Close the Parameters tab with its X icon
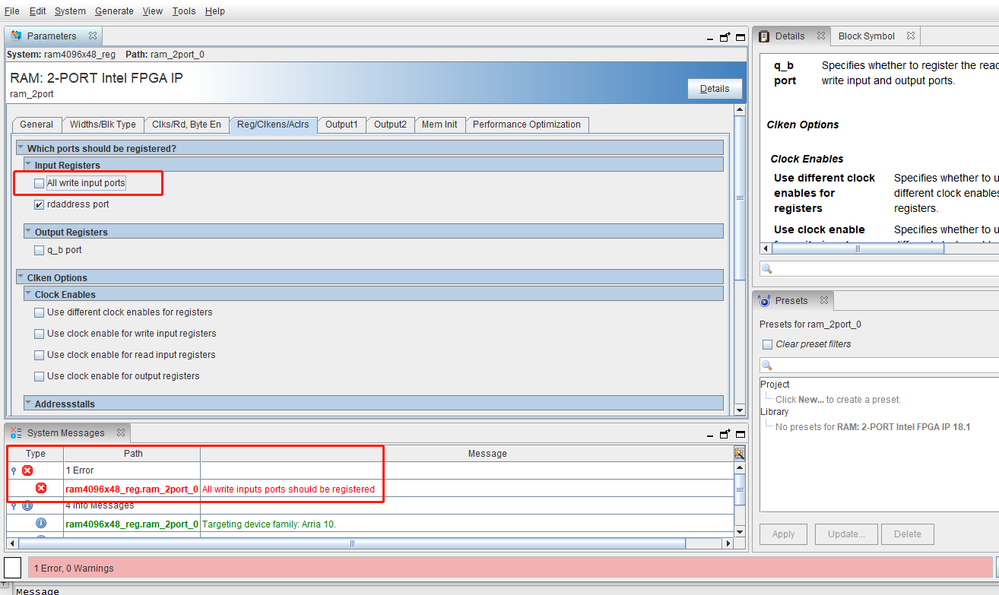The image size is (999, 595). (92, 36)
